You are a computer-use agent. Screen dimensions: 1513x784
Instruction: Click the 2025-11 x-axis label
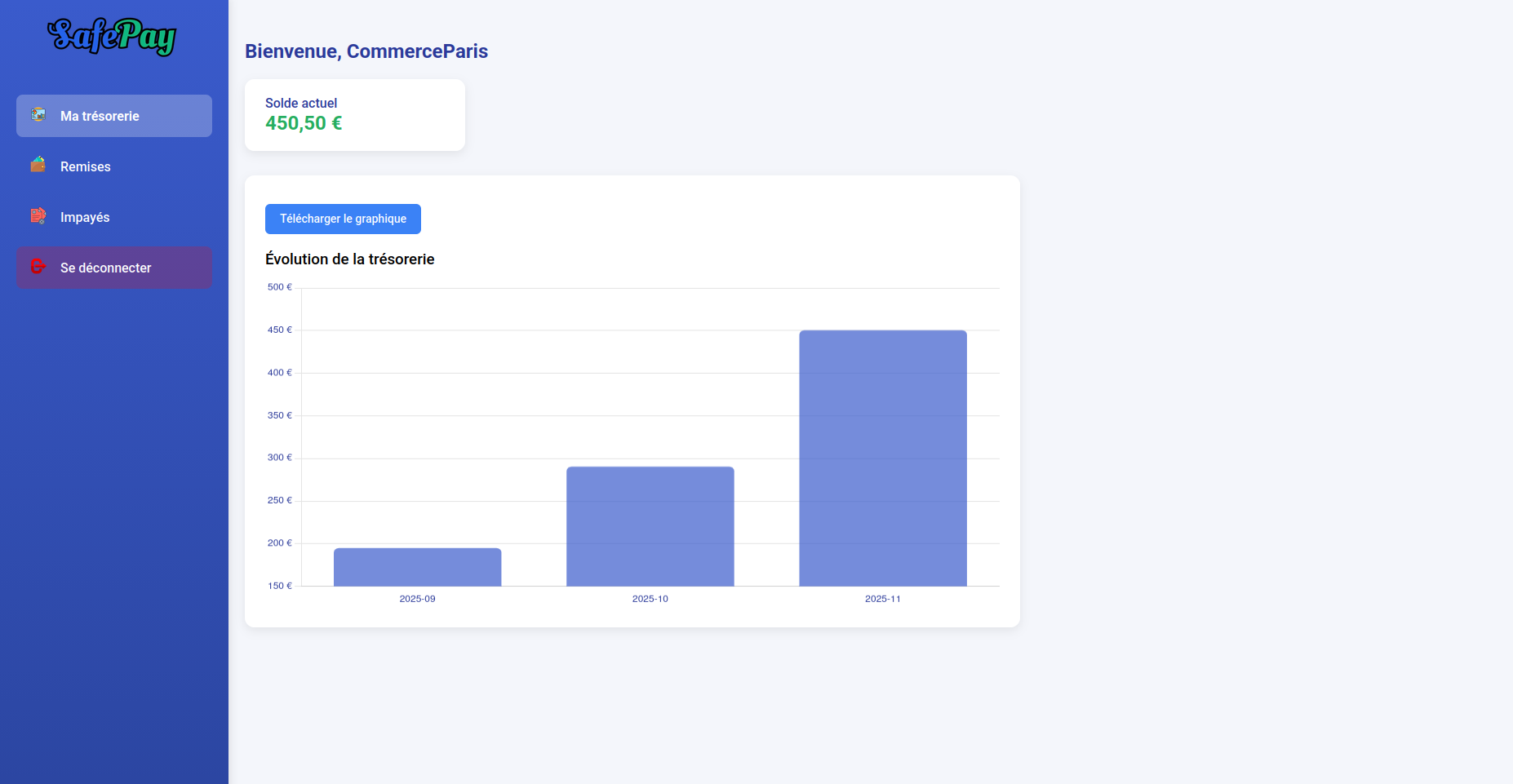[x=882, y=599]
